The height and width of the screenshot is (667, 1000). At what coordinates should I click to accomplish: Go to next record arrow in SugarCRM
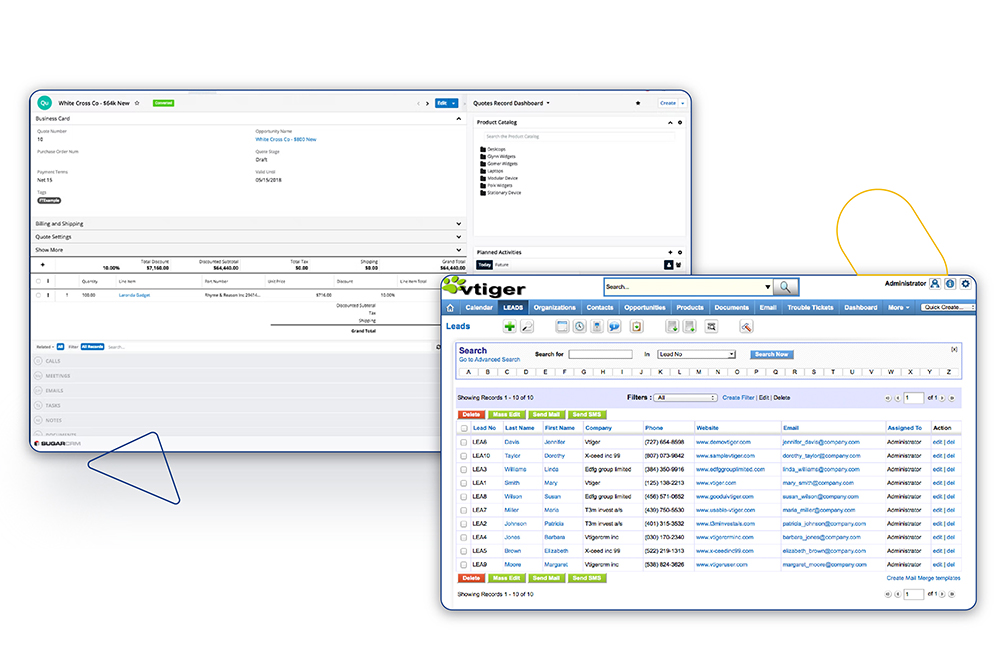tap(427, 103)
